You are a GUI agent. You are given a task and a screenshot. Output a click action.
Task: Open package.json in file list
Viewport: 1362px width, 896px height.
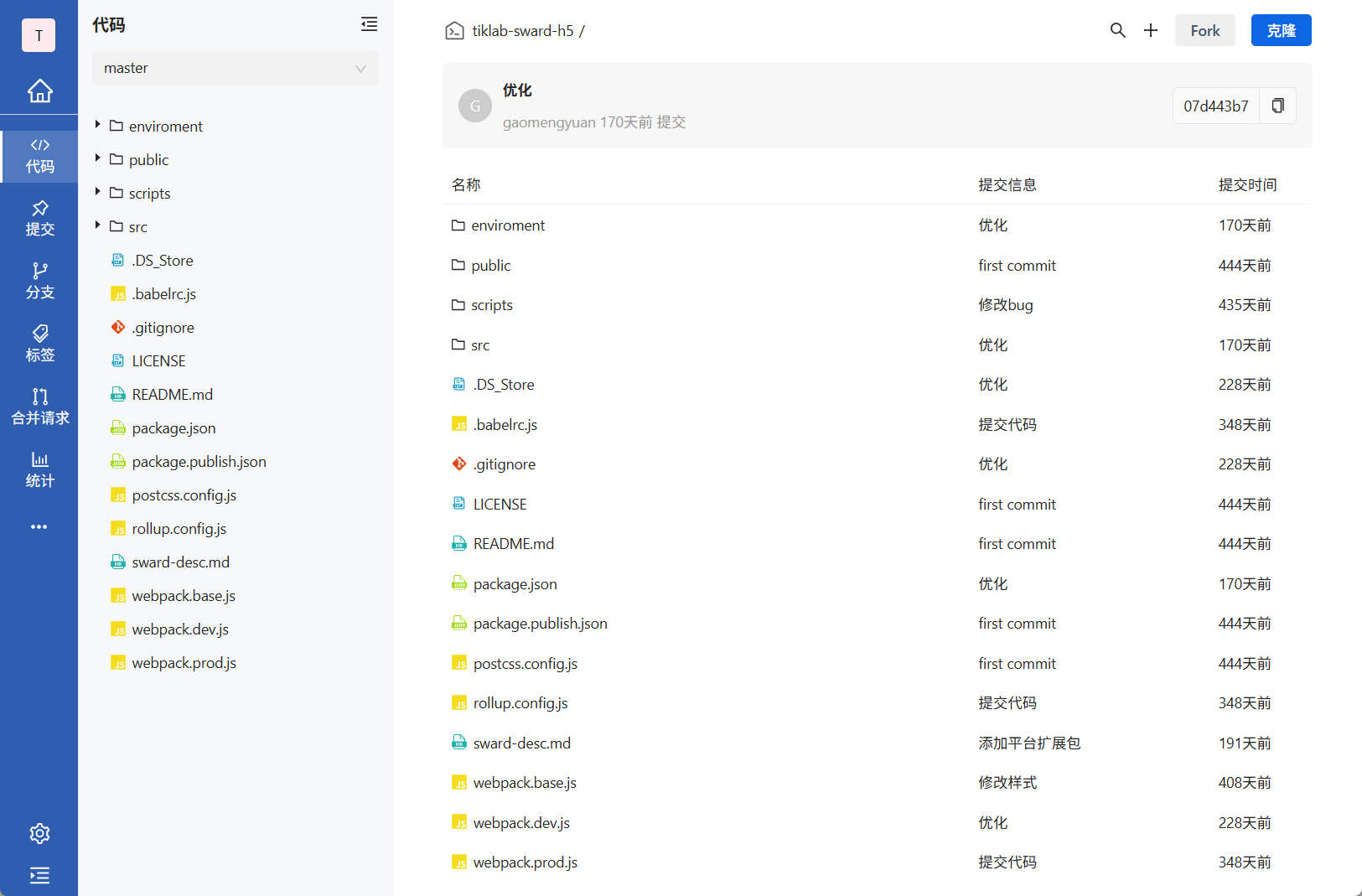click(x=515, y=584)
